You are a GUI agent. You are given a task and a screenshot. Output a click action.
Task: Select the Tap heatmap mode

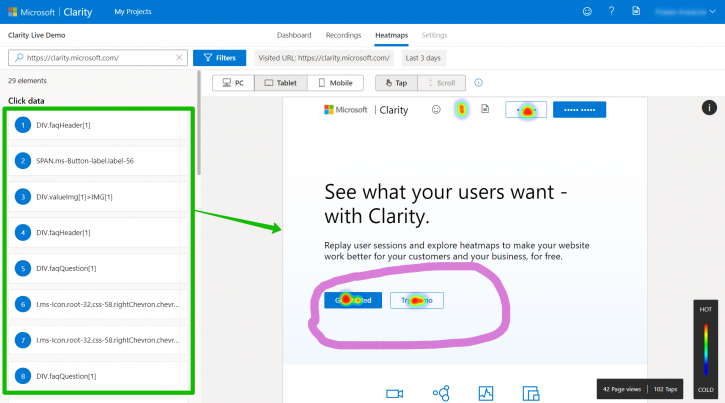396,83
